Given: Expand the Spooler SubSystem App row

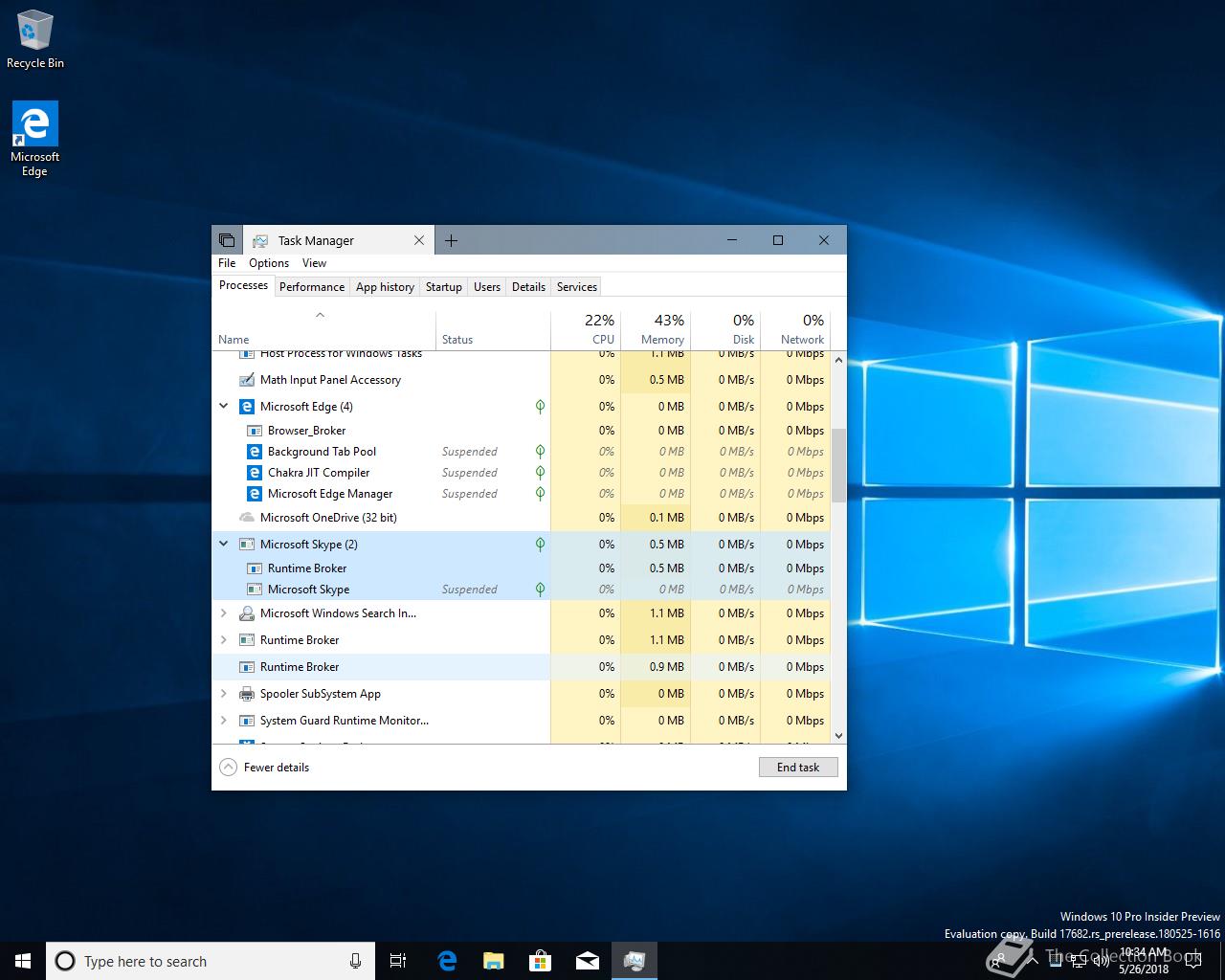Looking at the screenshot, I should click(224, 694).
